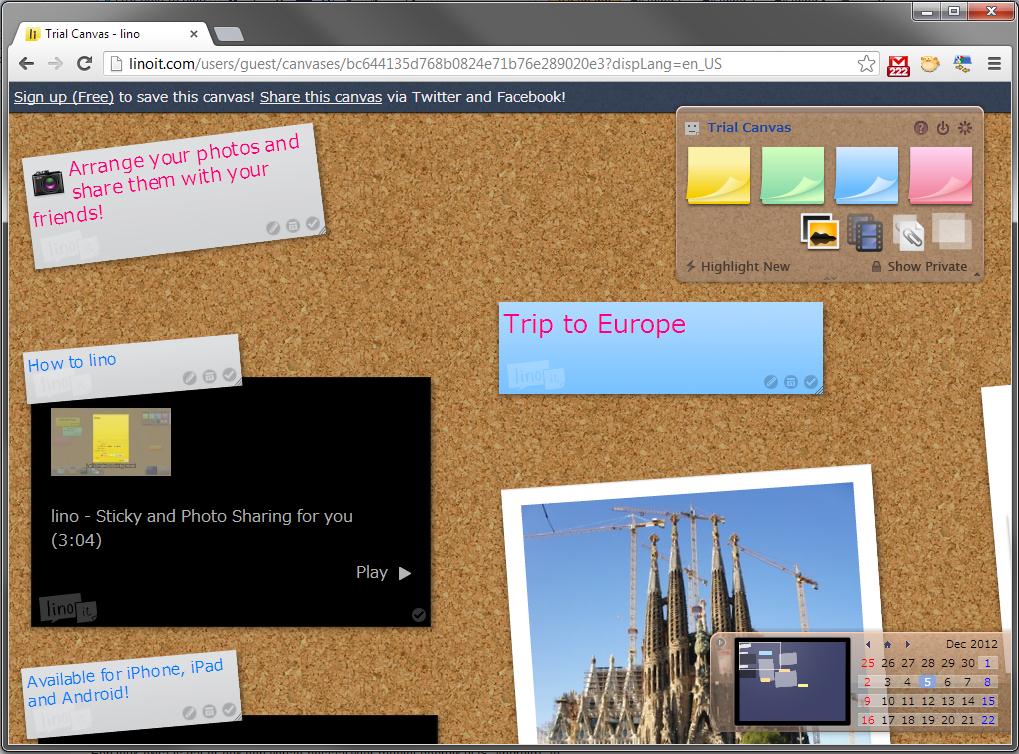Open canvas preferences gear icon
The image size is (1019, 754).
[965, 128]
